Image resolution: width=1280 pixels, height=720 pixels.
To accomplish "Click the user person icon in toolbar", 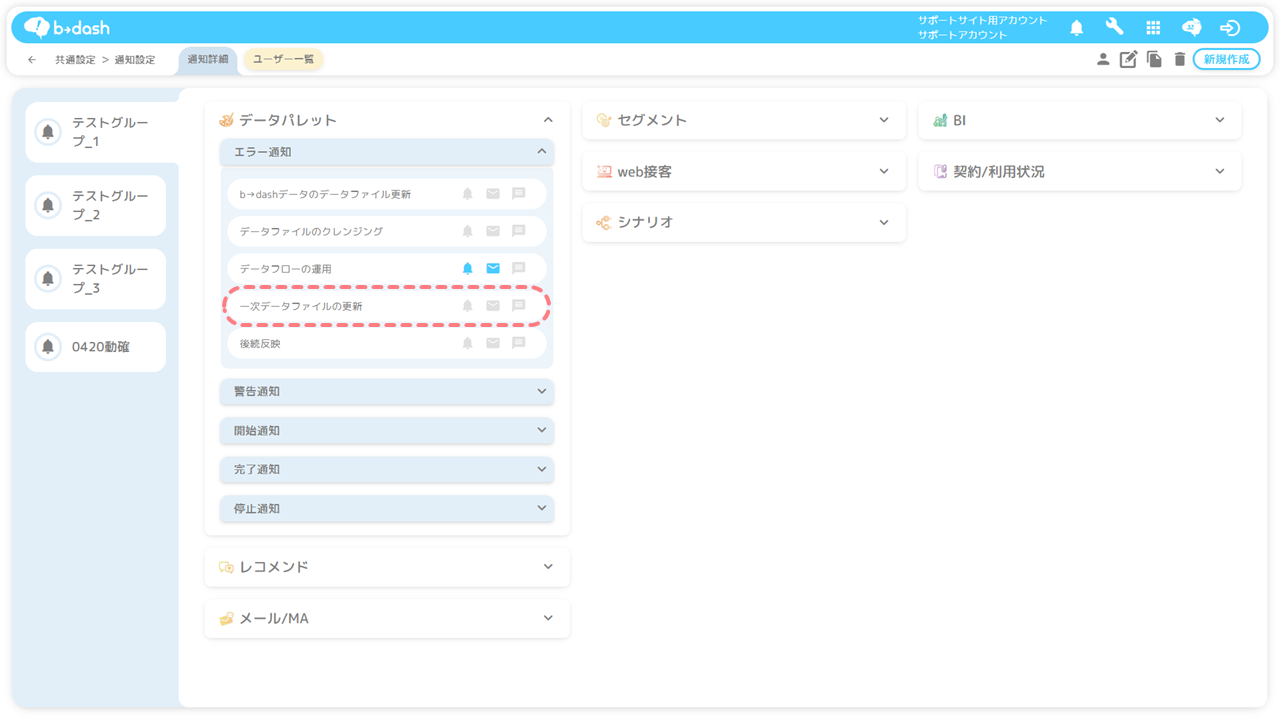I will point(1102,59).
